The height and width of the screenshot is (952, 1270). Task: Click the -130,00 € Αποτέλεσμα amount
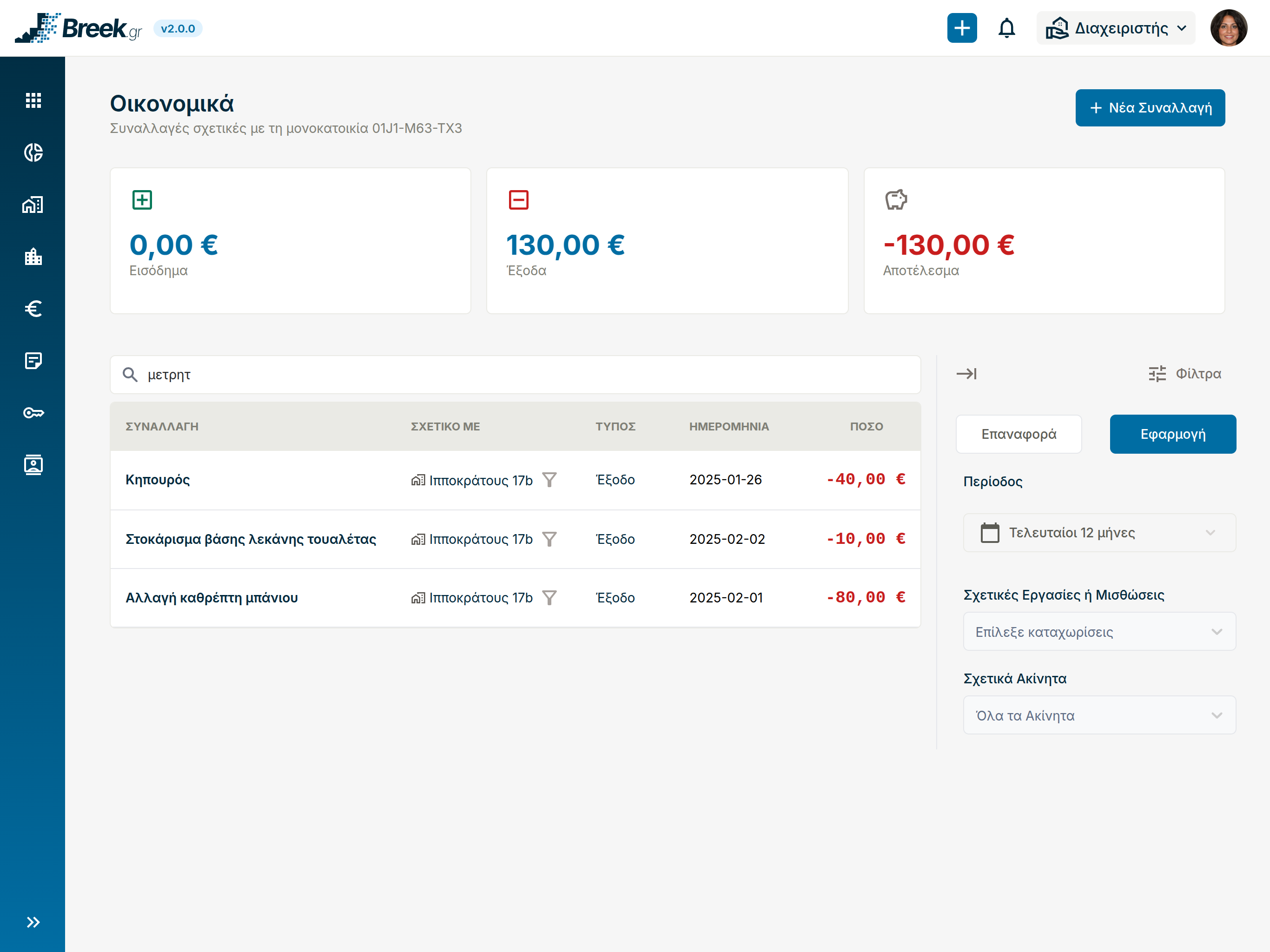pos(949,245)
